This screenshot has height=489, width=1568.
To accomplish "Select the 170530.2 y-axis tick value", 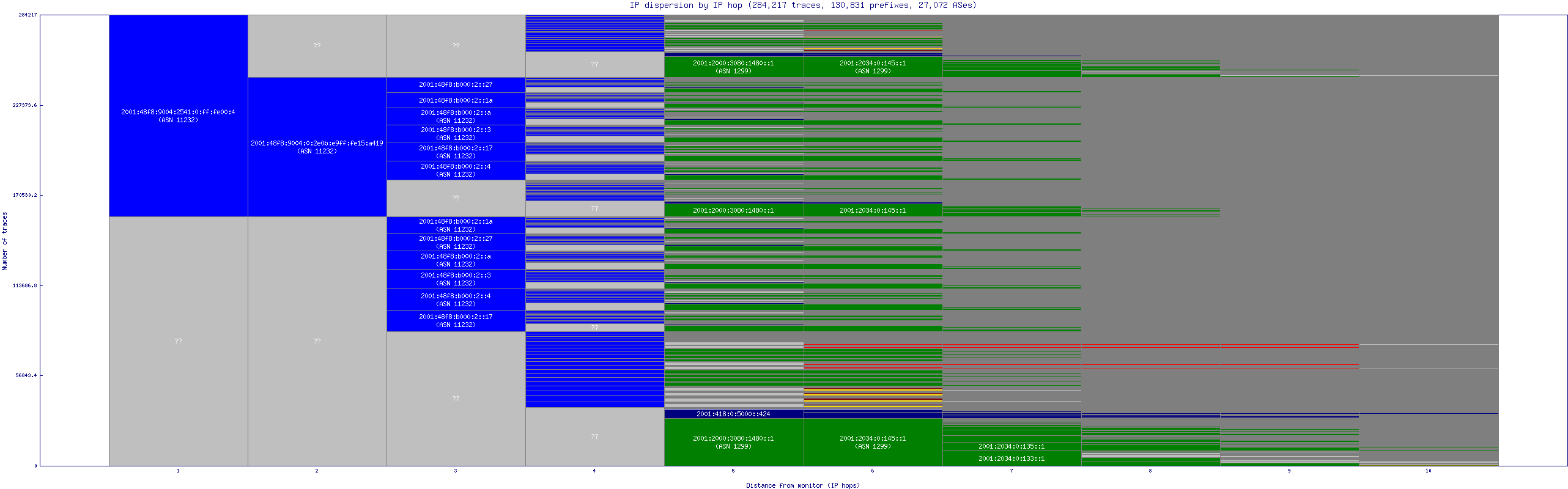I will click(24, 195).
